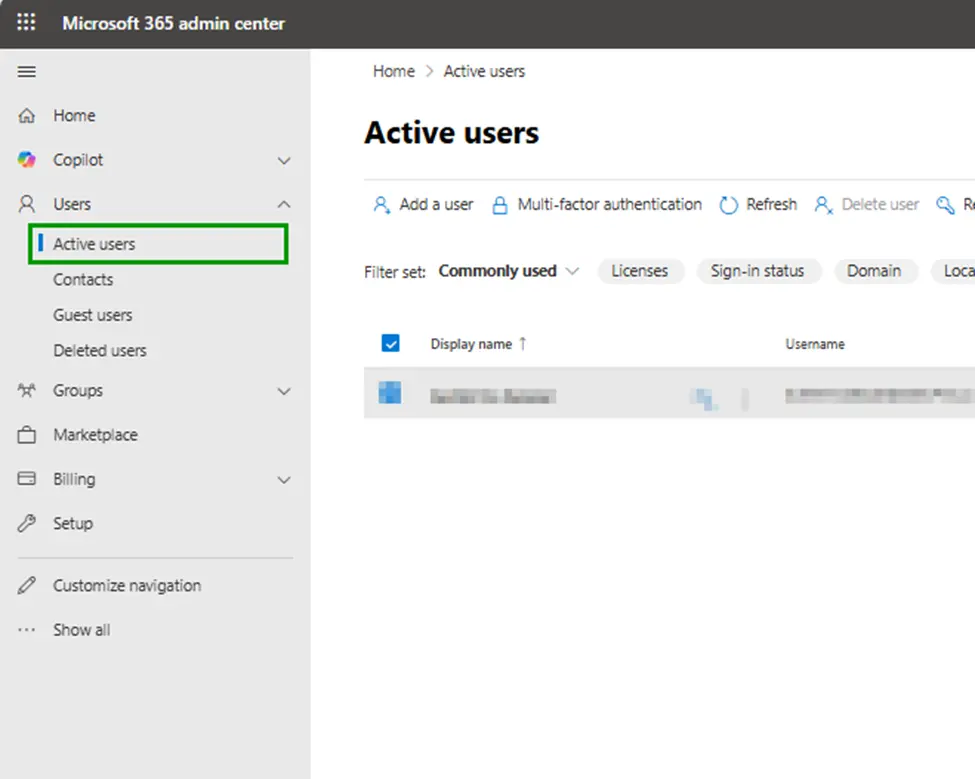This screenshot has height=779, width=975.
Task: Switch to the Contacts page
Action: tap(83, 279)
